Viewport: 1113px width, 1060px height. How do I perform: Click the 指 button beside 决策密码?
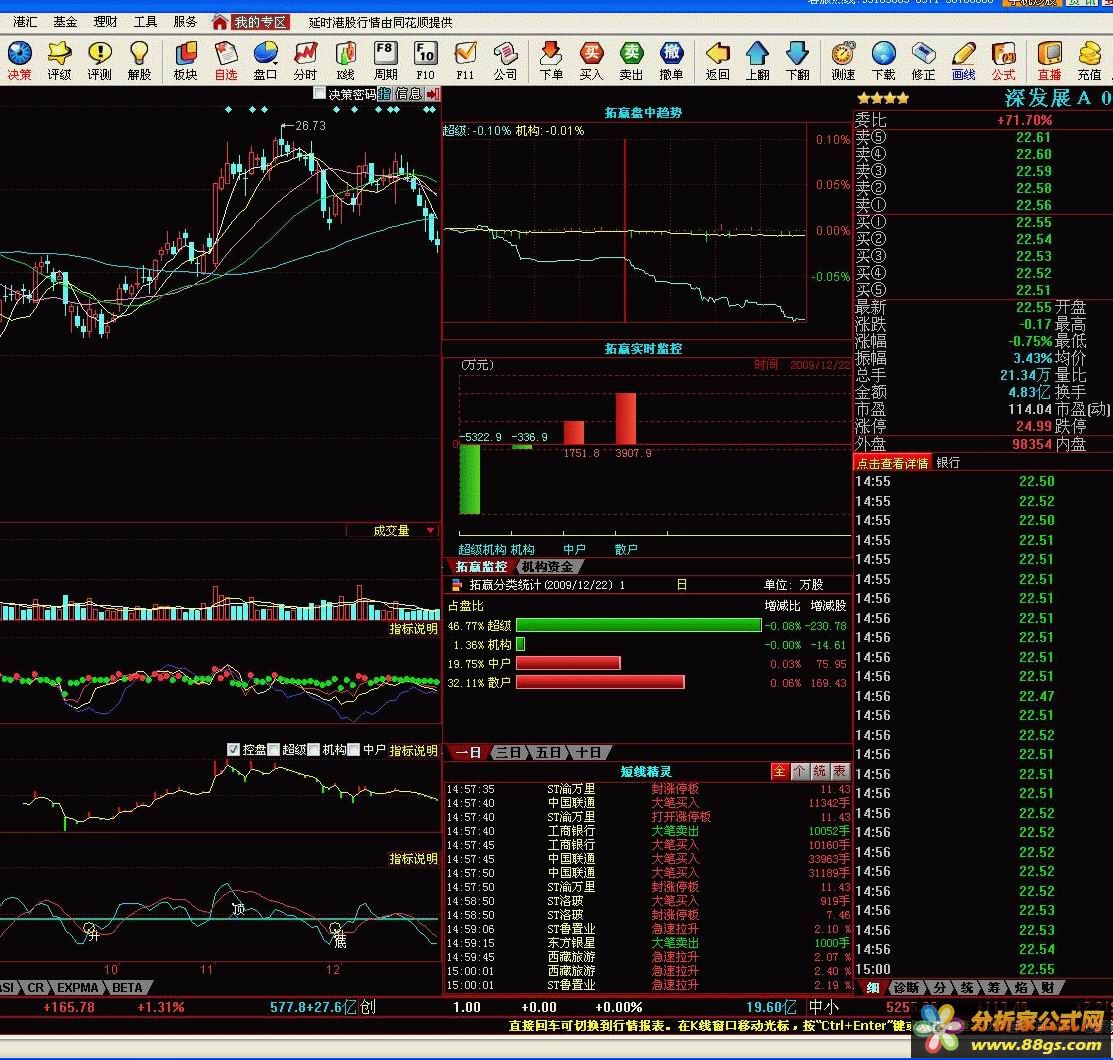(x=384, y=93)
